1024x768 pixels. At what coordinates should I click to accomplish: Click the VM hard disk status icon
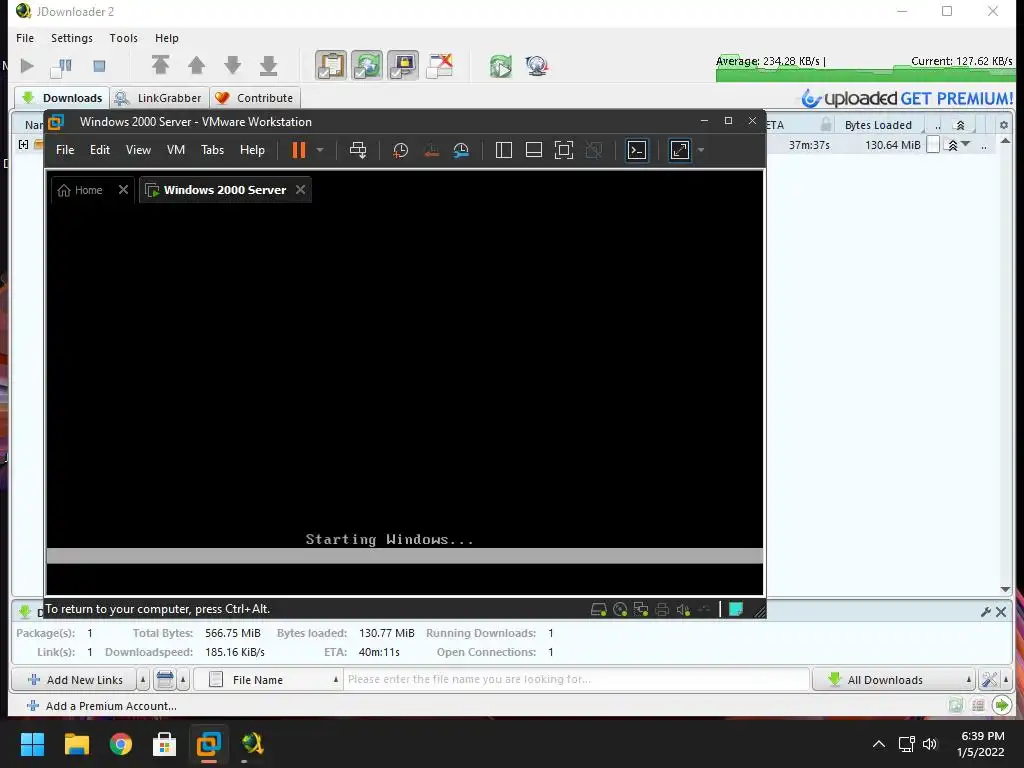point(598,609)
